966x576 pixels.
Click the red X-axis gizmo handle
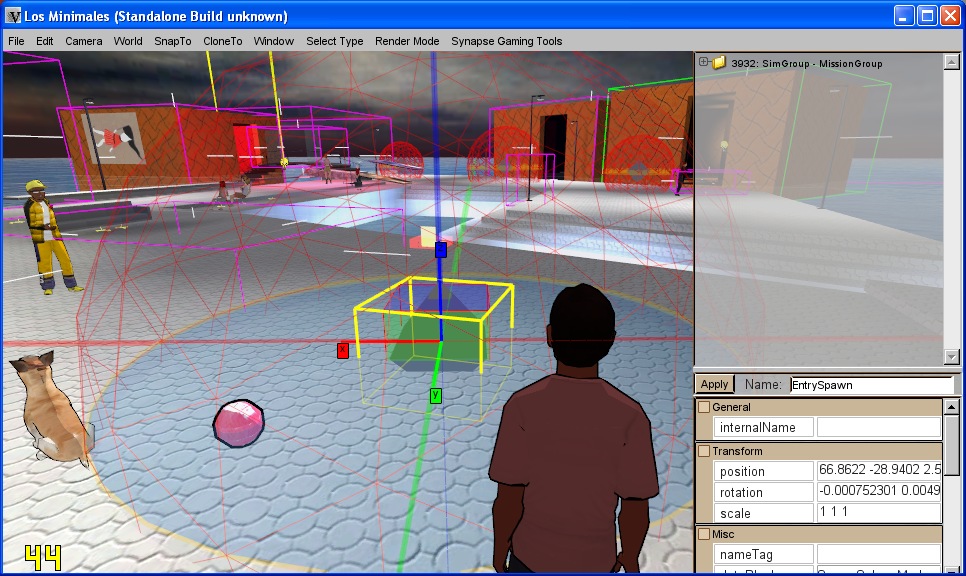342,350
